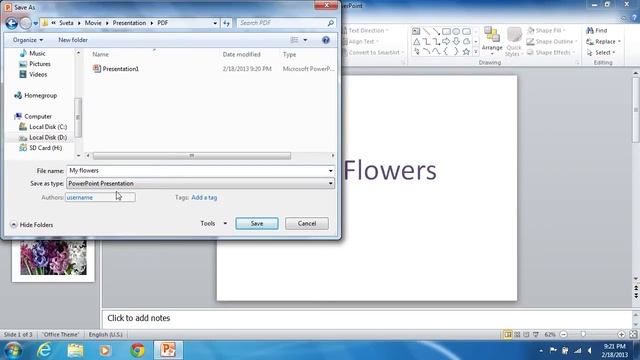Fit slide to current window icon
Viewport: 640px width, 360px height.
(x=633, y=335)
